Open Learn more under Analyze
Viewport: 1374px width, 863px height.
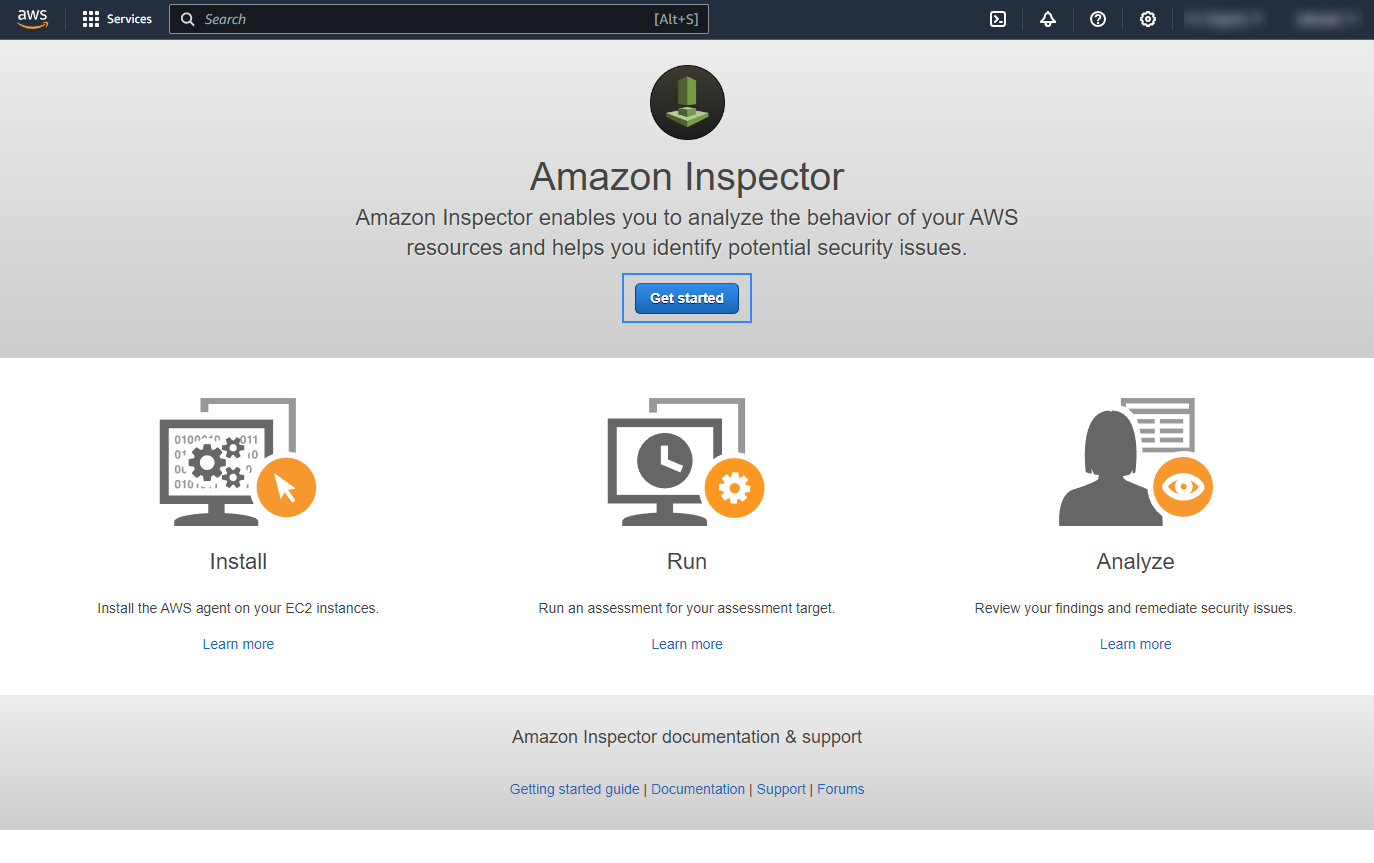point(1135,644)
